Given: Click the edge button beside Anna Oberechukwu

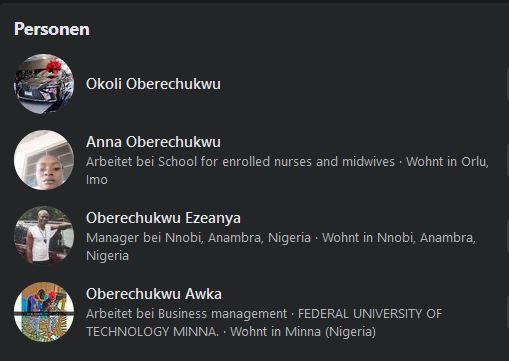Looking at the screenshot, I should [507, 160].
